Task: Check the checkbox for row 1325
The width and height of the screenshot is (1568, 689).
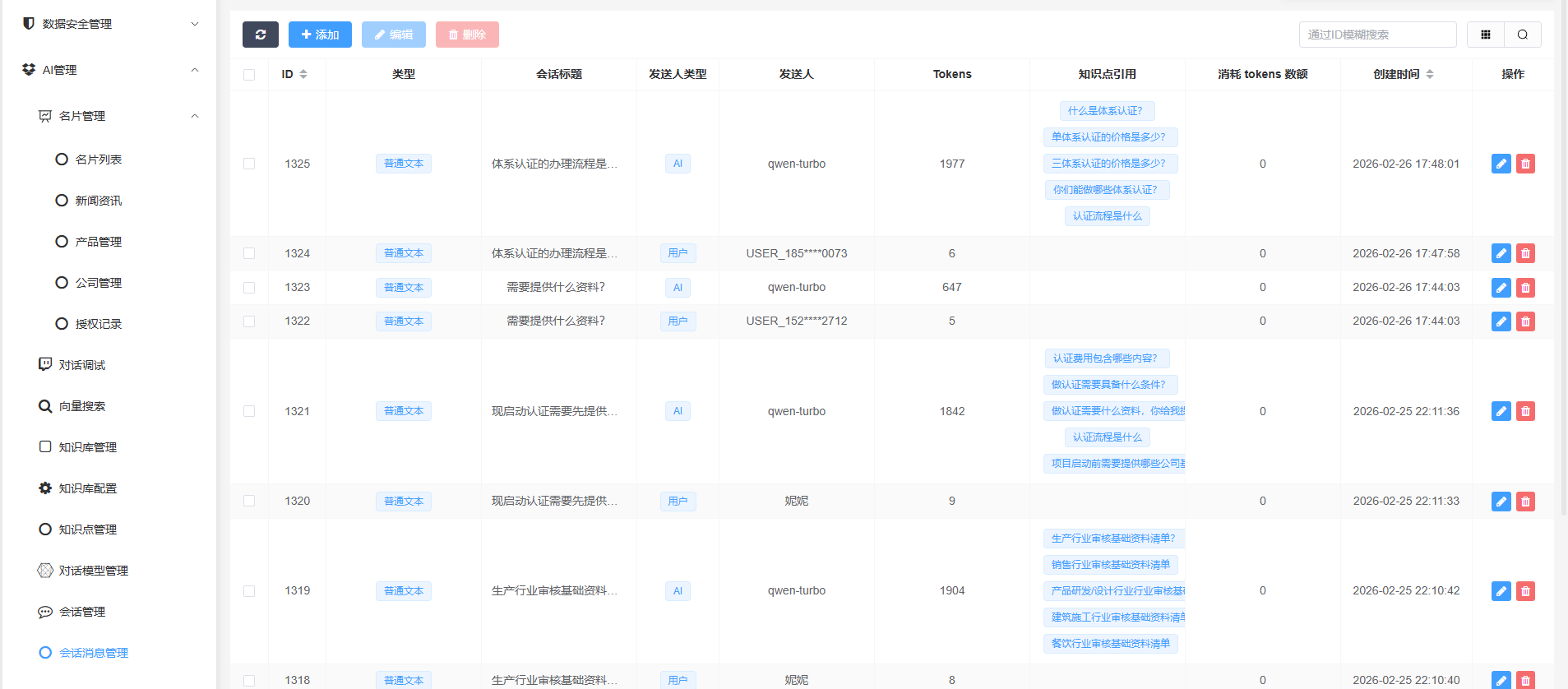Action: (249, 164)
